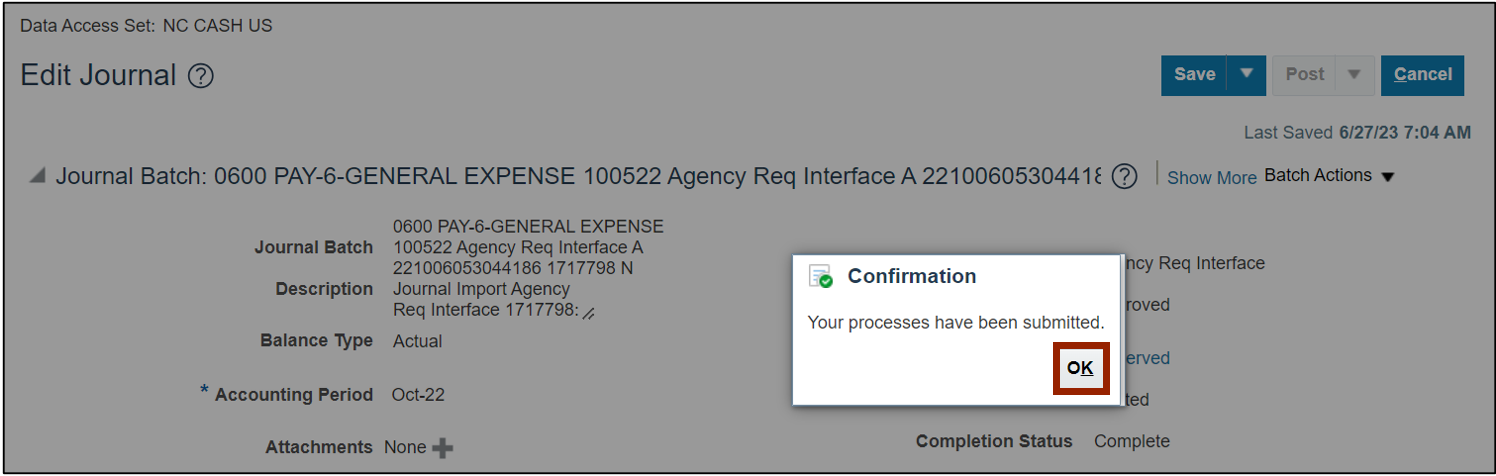
Task: Open the partially hidden Reserved funds link
Action: click(1144, 358)
